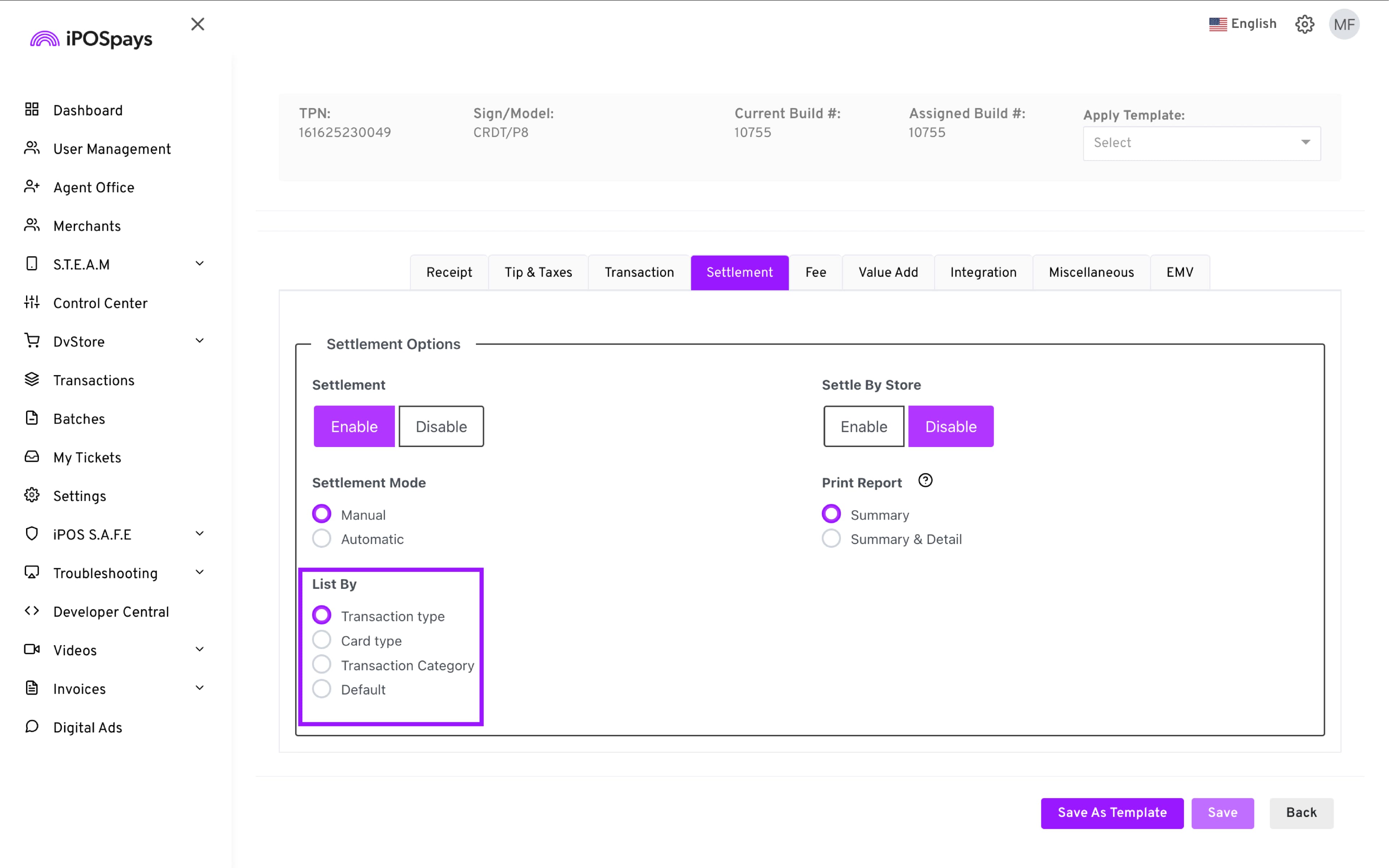Expand the S.T.E.A.M sidebar menu
The image size is (1389, 868).
click(x=199, y=264)
